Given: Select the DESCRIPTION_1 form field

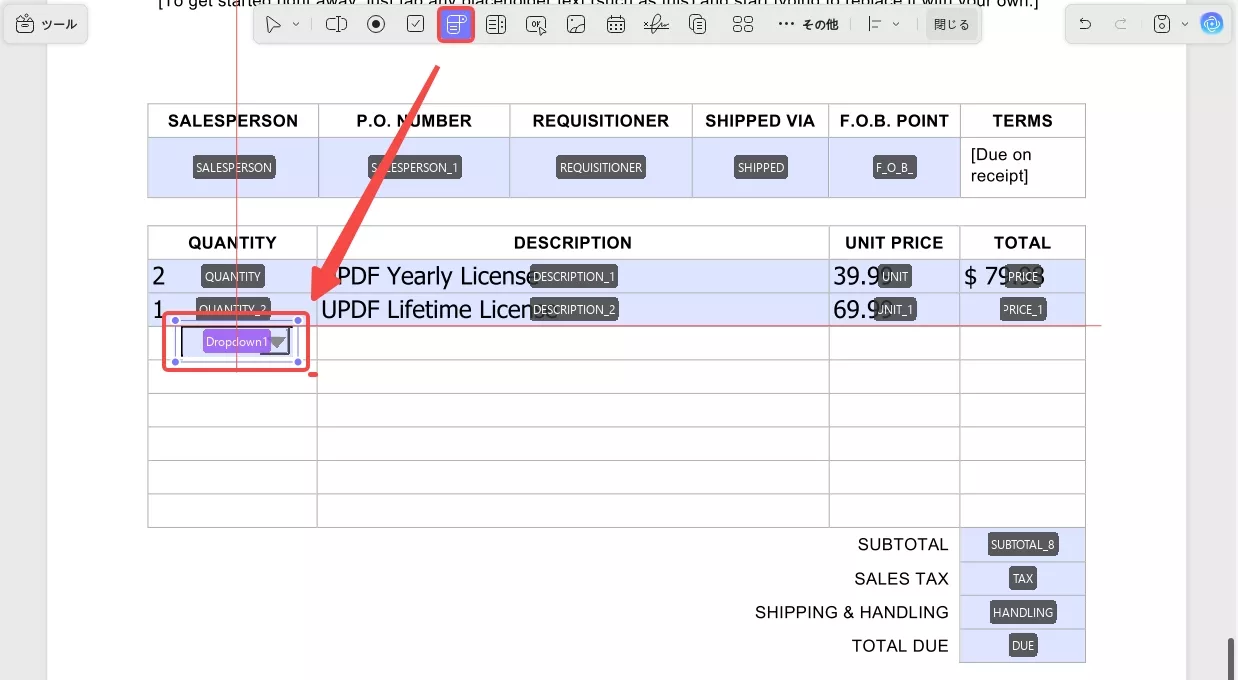Looking at the screenshot, I should pos(574,277).
